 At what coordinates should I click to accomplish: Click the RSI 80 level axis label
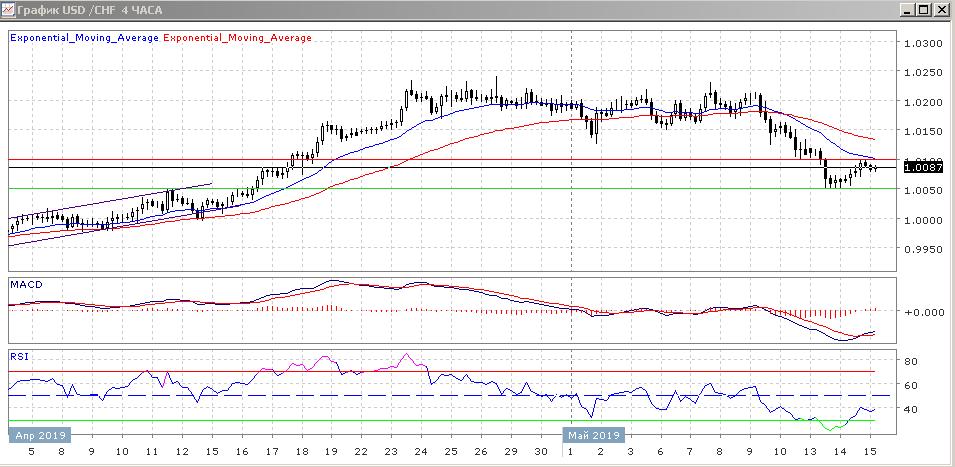911,361
